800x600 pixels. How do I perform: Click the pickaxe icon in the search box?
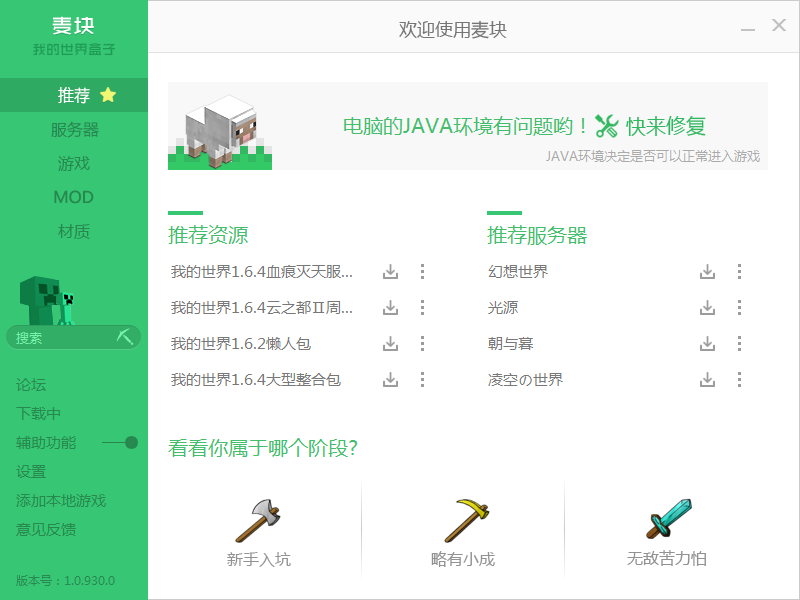(126, 337)
